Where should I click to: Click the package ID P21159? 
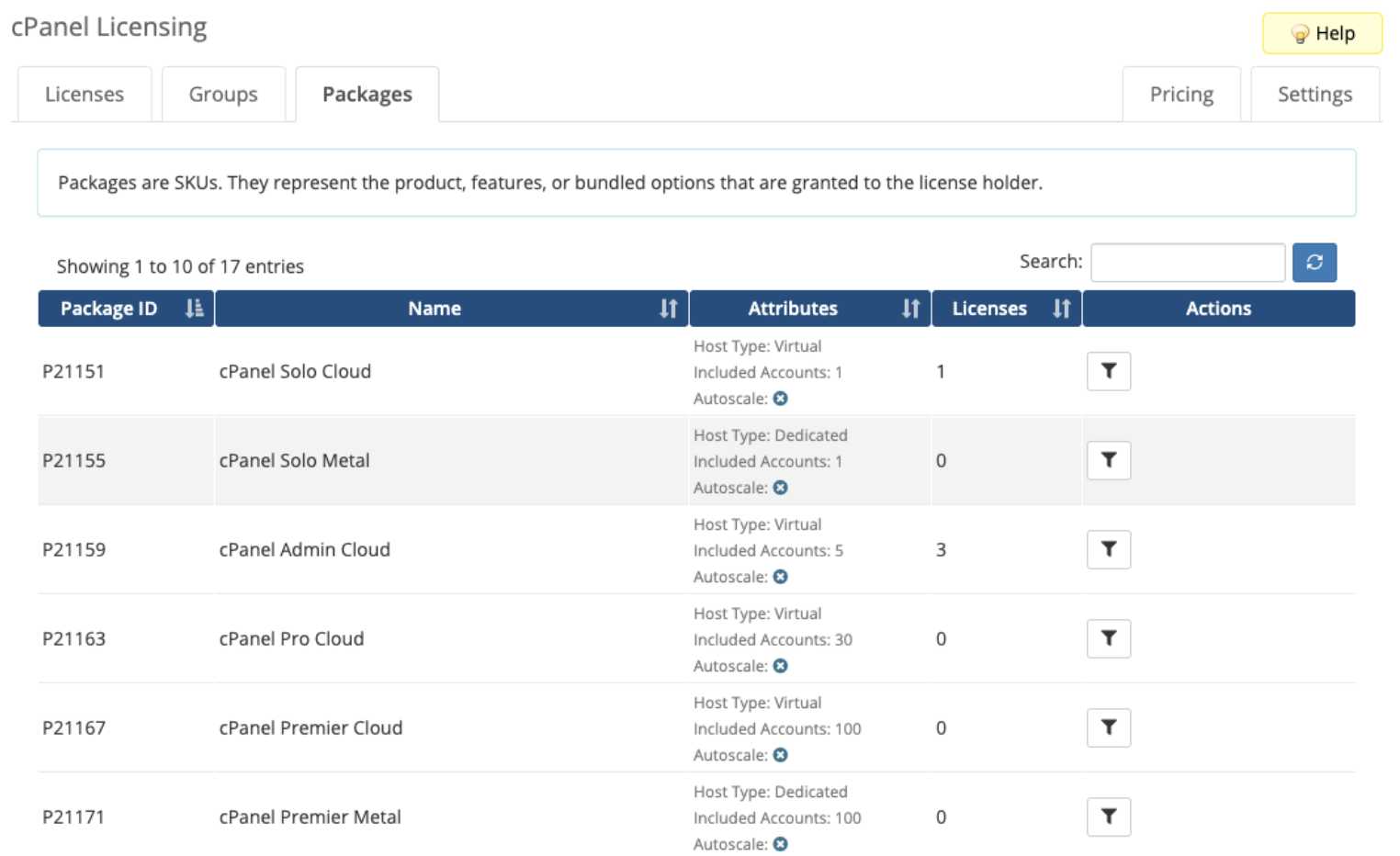click(73, 549)
